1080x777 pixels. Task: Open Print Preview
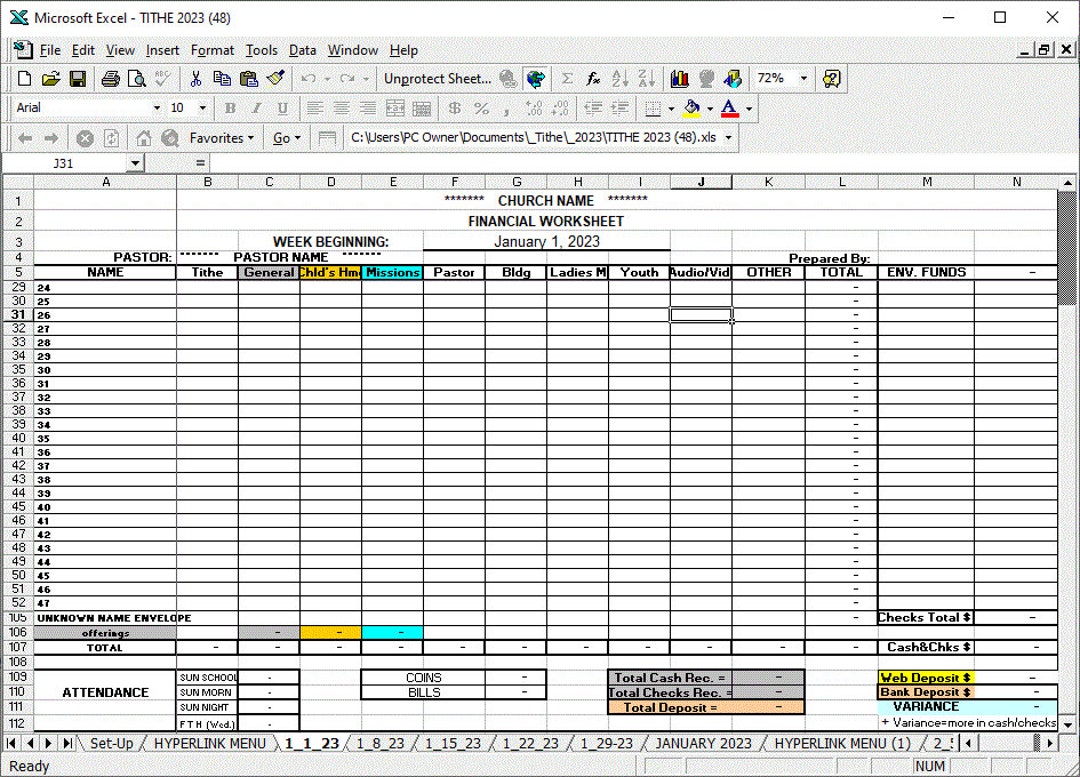[135, 78]
